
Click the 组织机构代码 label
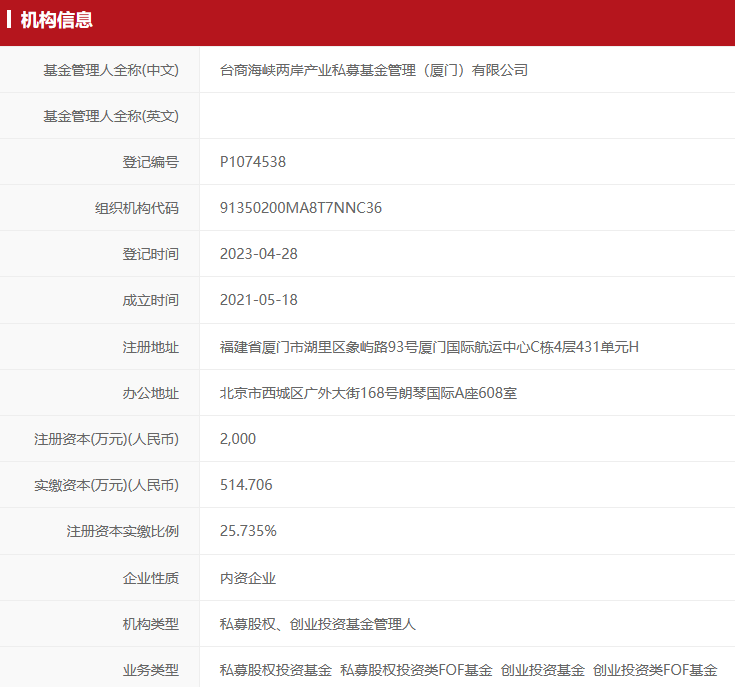pyautogui.click(x=137, y=208)
